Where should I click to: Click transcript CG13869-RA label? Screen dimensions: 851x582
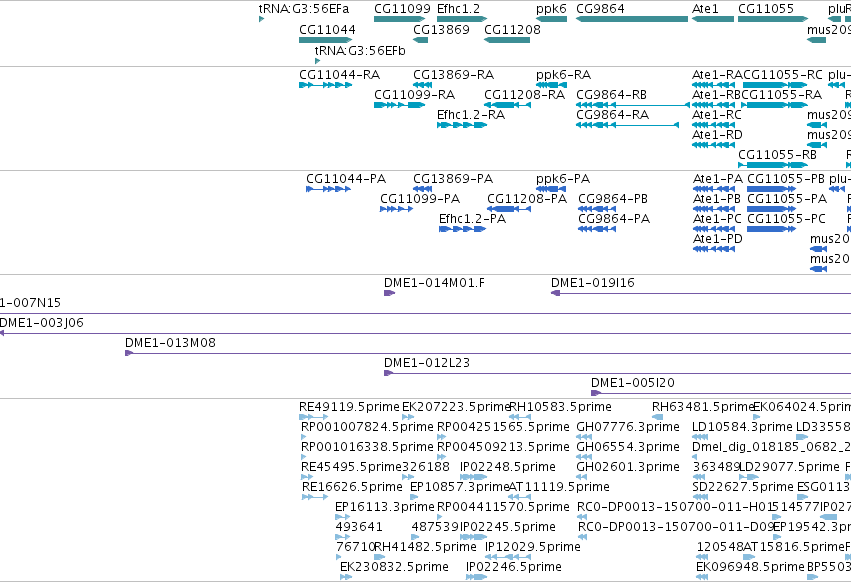tap(453, 75)
